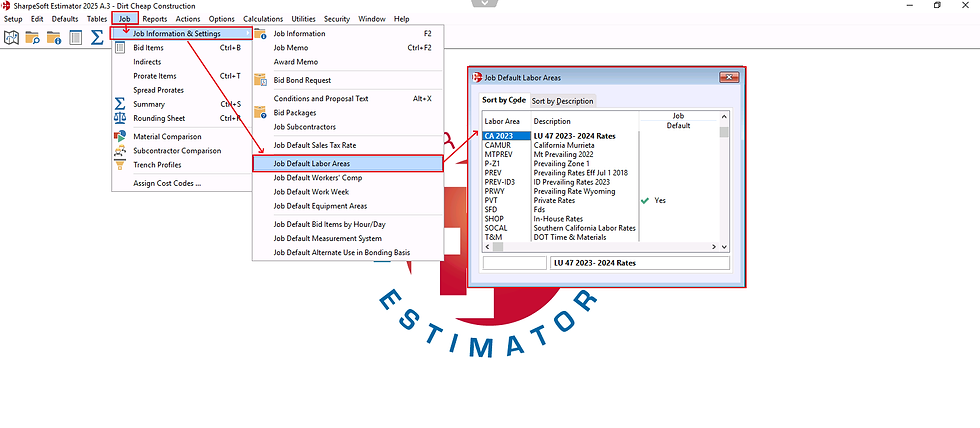This screenshot has height=428, width=980.
Task: Click the up arrow of the labor area scrollbar
Action: [724, 116]
